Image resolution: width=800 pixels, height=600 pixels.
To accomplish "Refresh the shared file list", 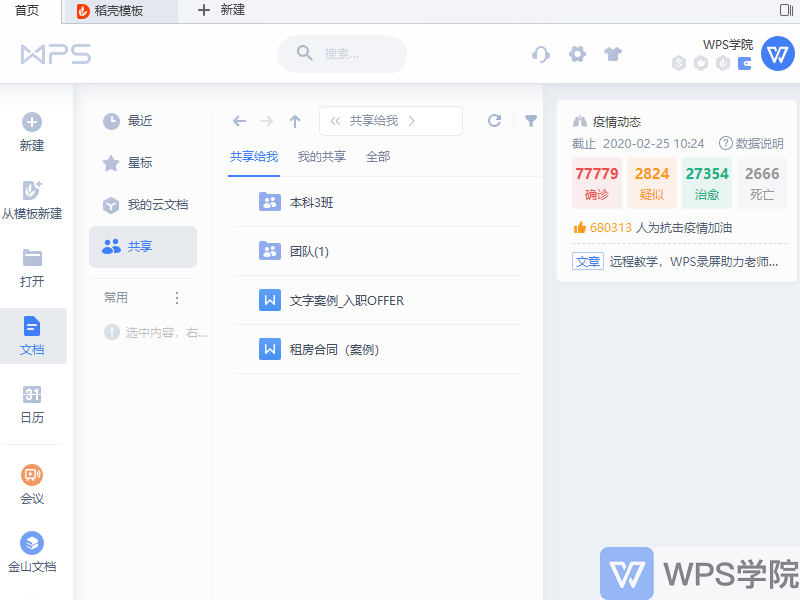I will pos(494,120).
